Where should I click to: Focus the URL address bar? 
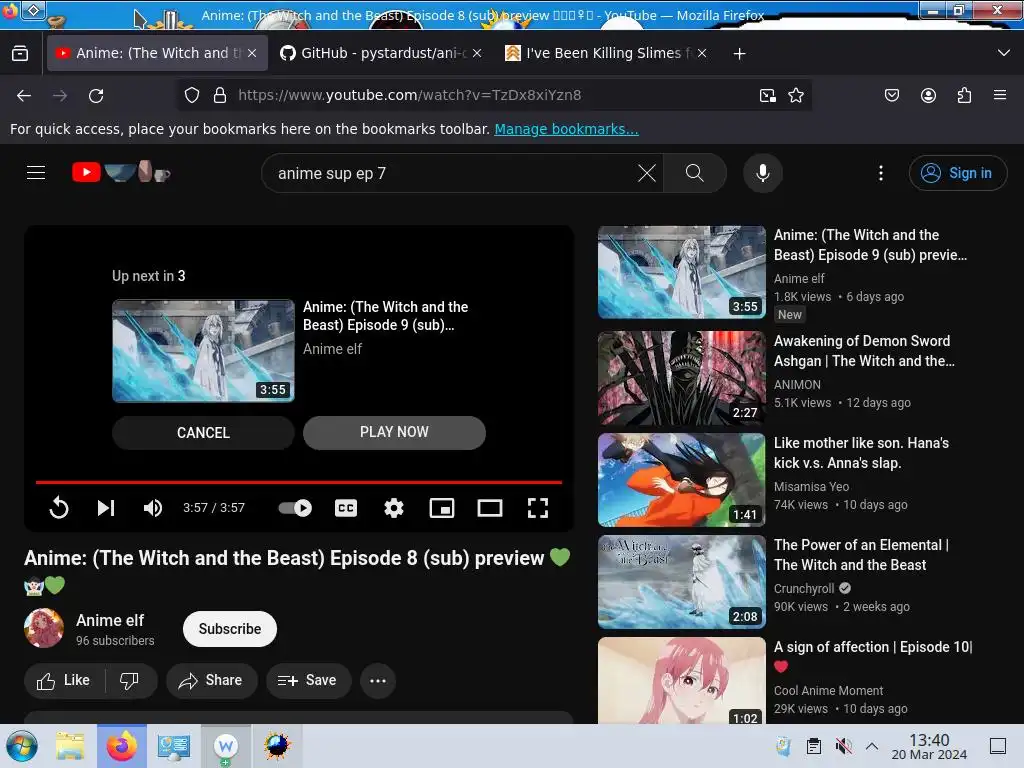click(x=494, y=95)
